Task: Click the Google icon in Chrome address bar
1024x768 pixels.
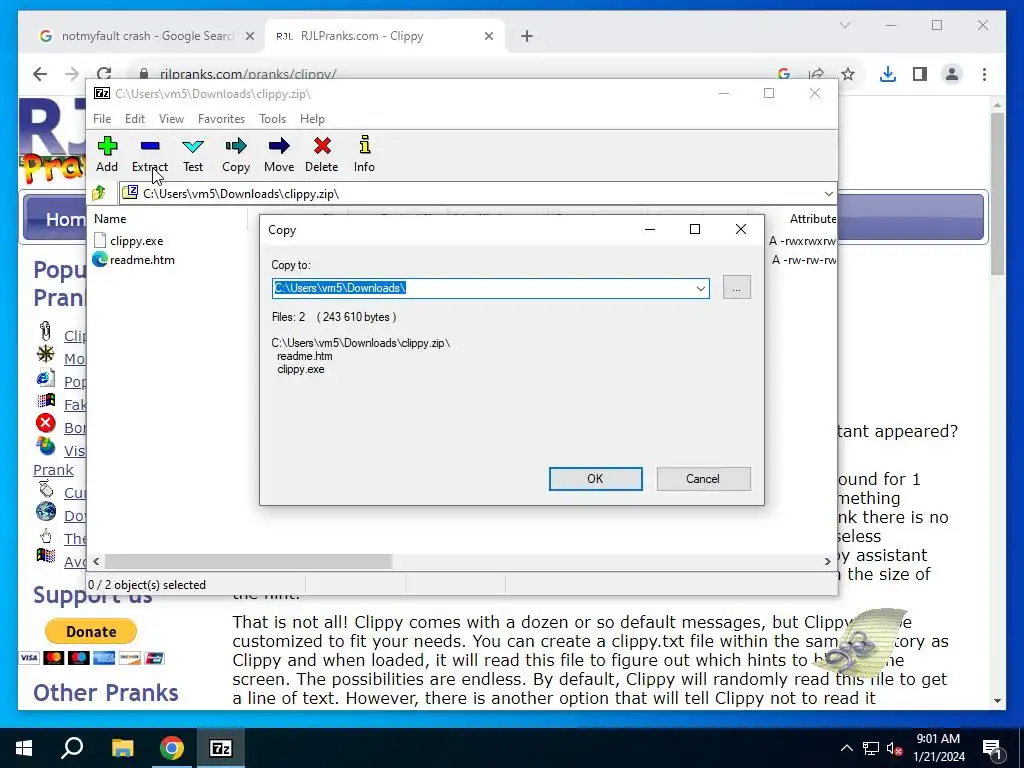Action: click(x=784, y=74)
